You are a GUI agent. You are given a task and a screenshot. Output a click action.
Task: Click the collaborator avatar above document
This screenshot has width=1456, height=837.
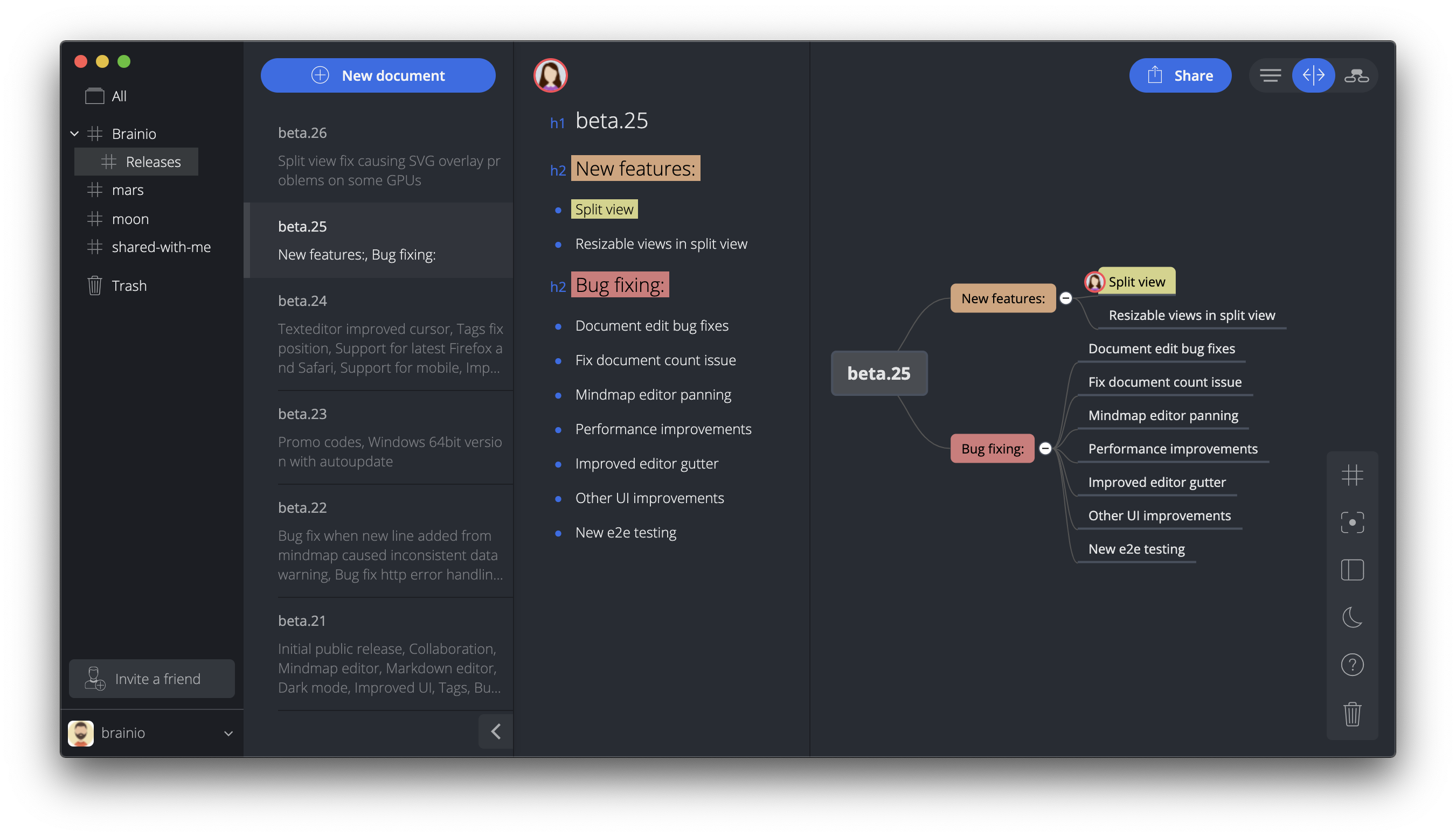pyautogui.click(x=550, y=75)
